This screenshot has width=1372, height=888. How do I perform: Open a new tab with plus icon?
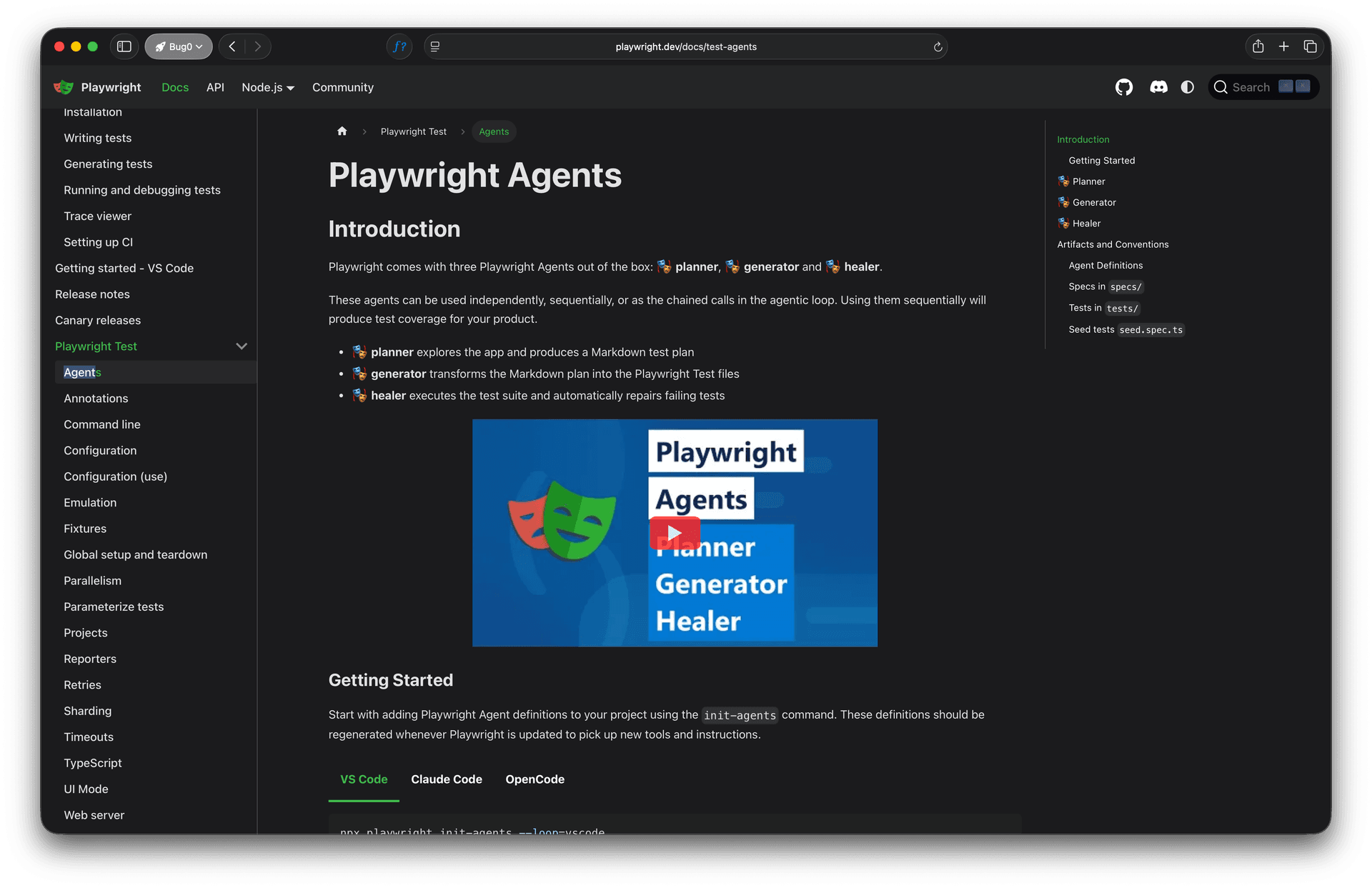click(1283, 46)
